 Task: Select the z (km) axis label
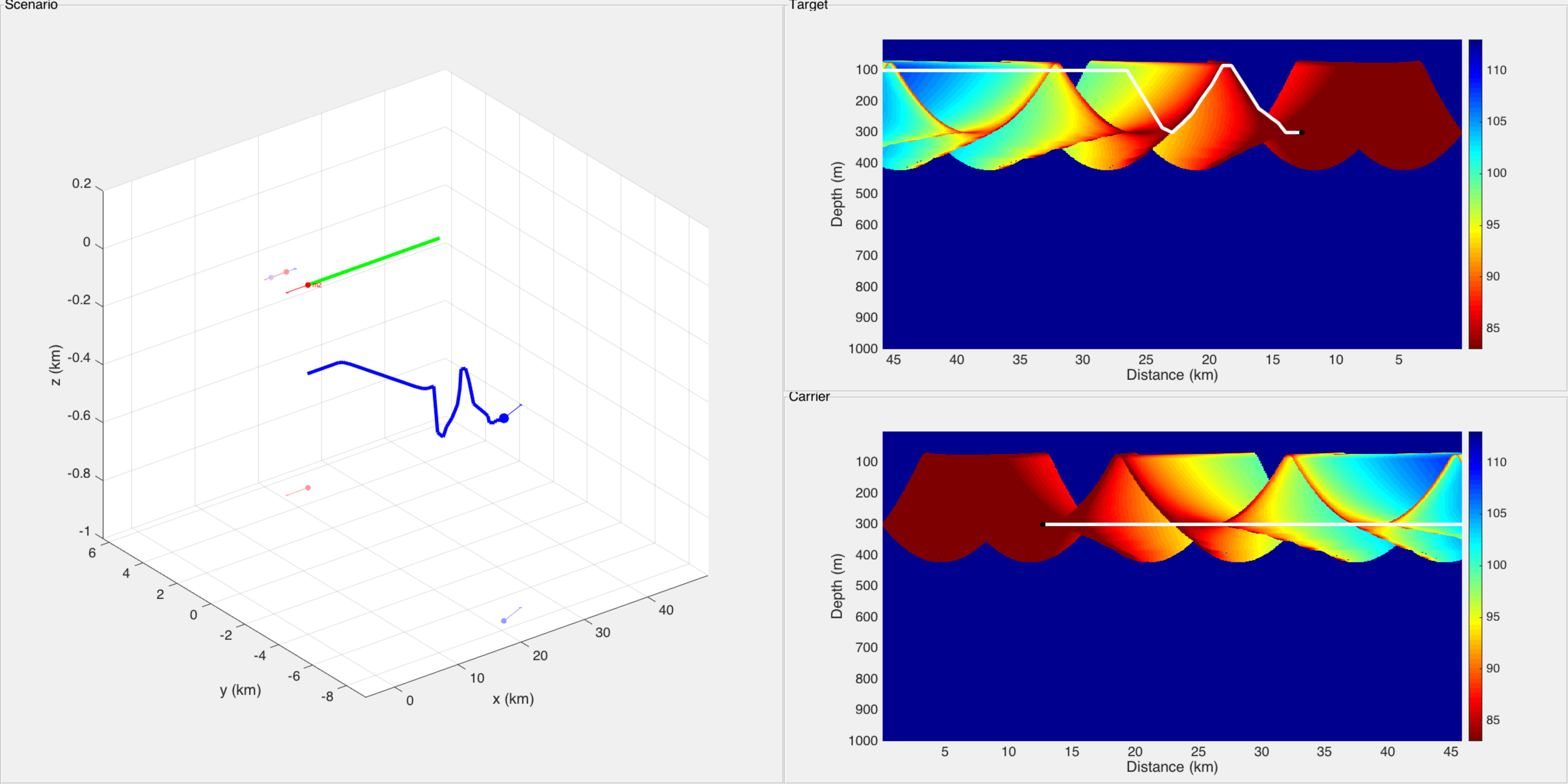(56, 365)
